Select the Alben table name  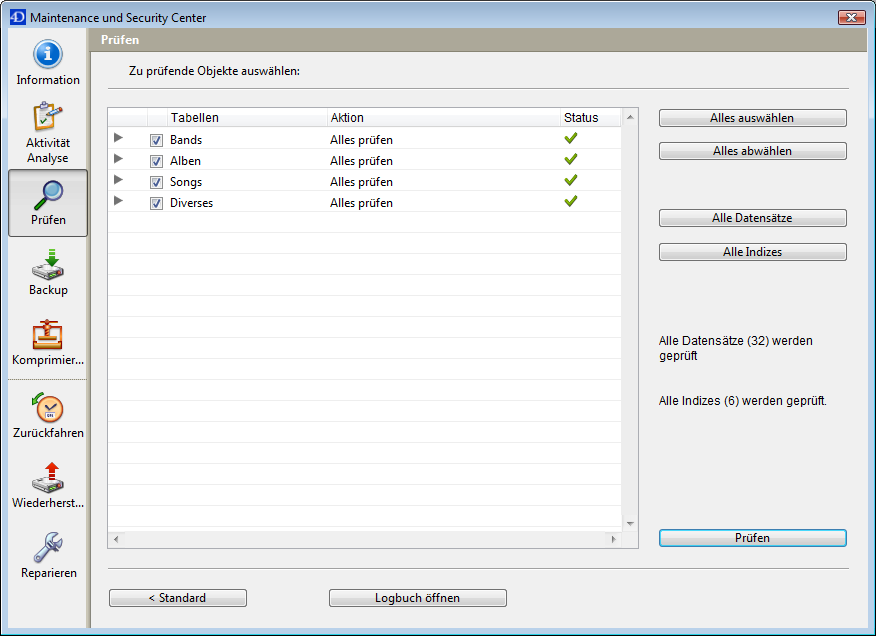tap(185, 161)
